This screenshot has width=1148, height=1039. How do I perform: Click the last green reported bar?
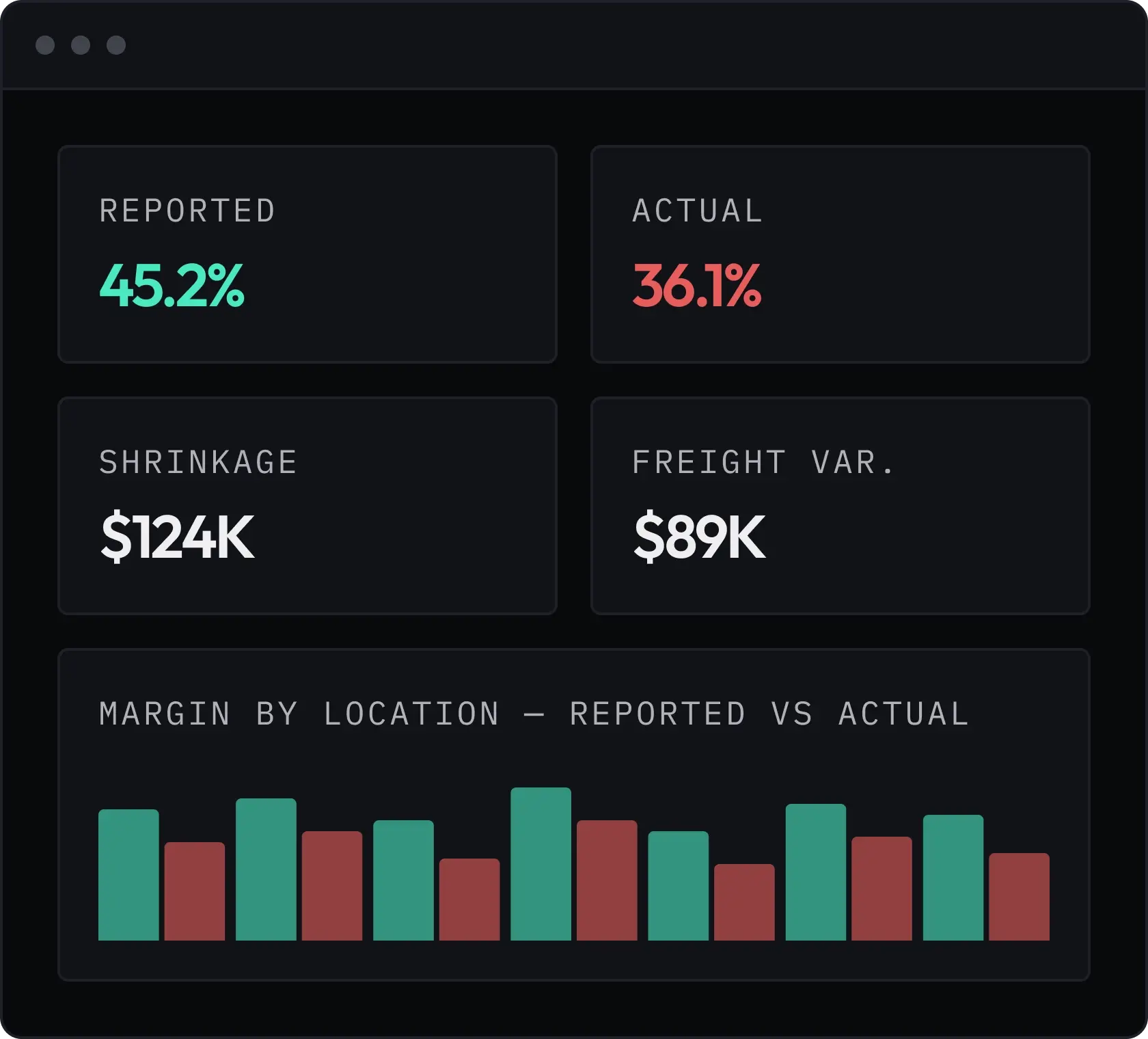[x=953, y=878]
